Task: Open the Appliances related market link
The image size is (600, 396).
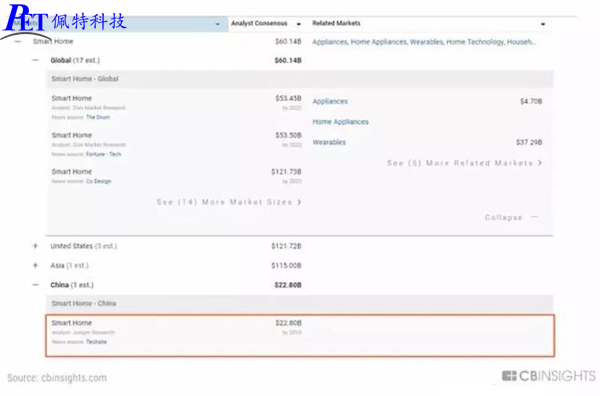Action: 330,101
